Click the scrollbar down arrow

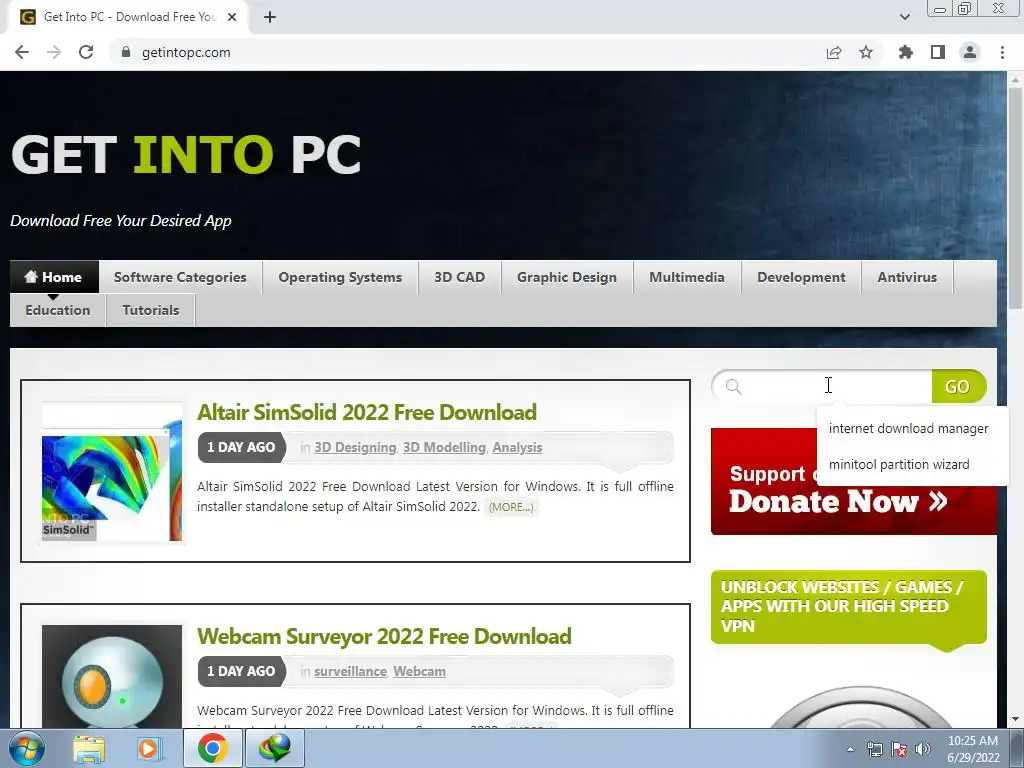[1015, 720]
